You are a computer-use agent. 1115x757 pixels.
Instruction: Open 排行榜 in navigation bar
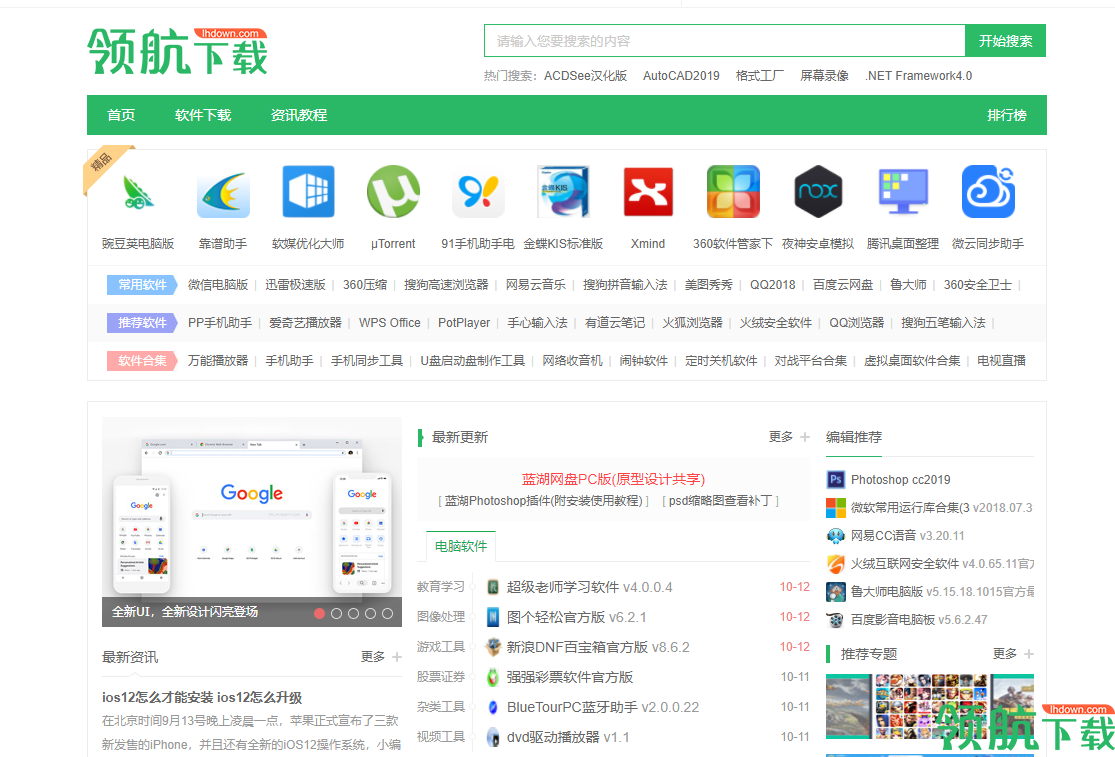(1007, 115)
